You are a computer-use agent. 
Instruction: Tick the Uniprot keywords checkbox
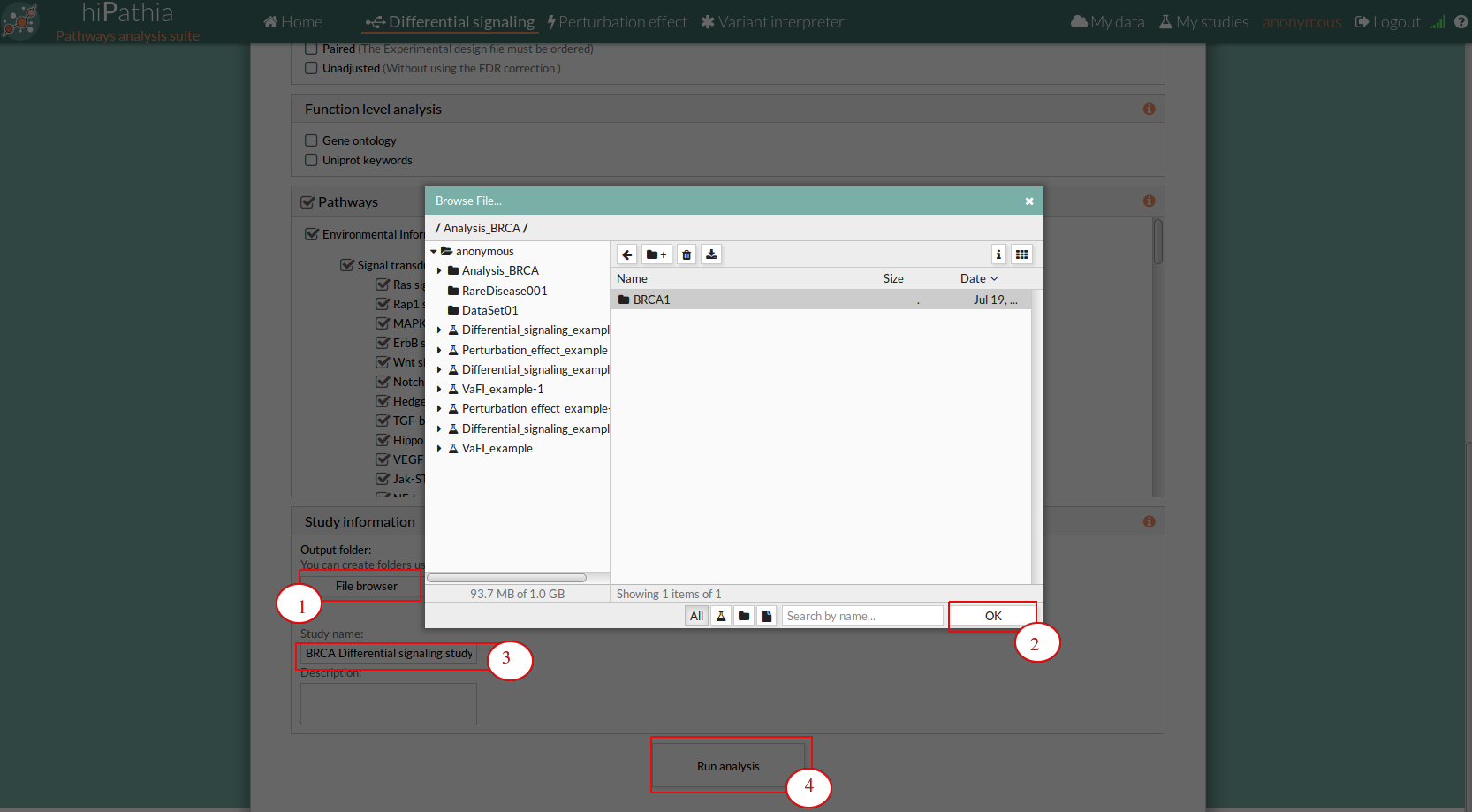click(x=311, y=160)
